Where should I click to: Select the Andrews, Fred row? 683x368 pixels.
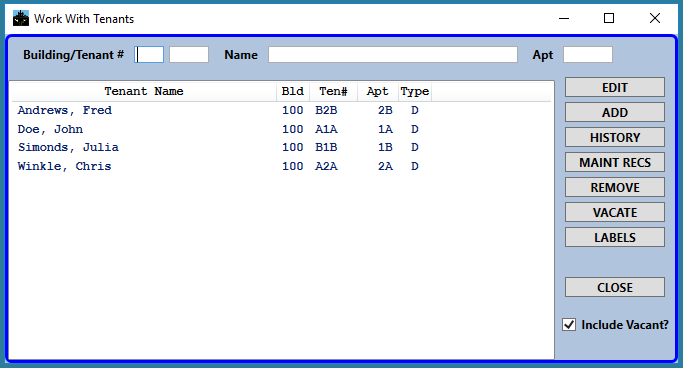pyautogui.click(x=281, y=110)
